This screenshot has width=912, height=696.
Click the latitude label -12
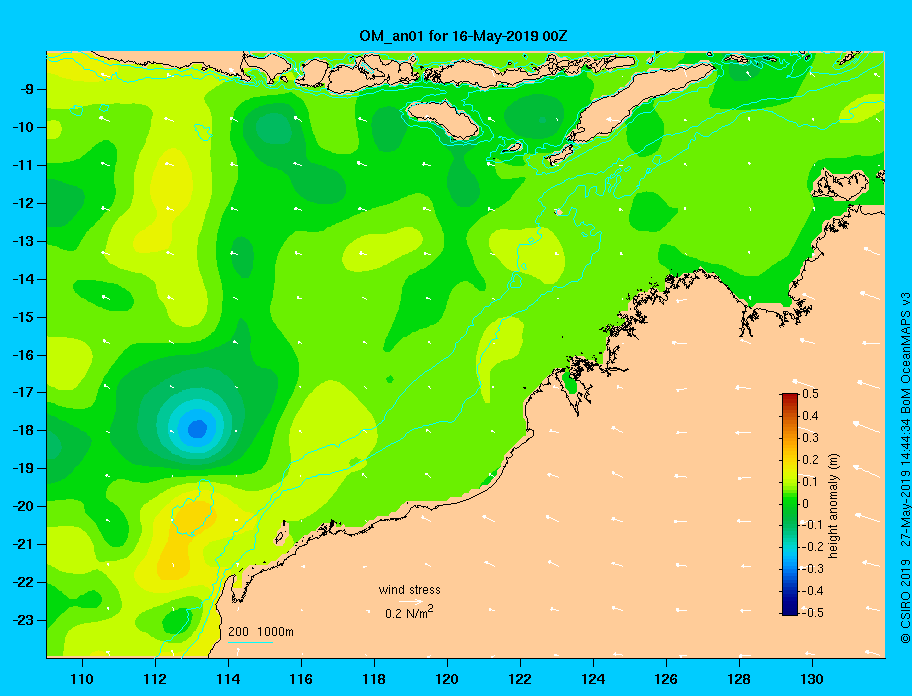[x=23, y=204]
